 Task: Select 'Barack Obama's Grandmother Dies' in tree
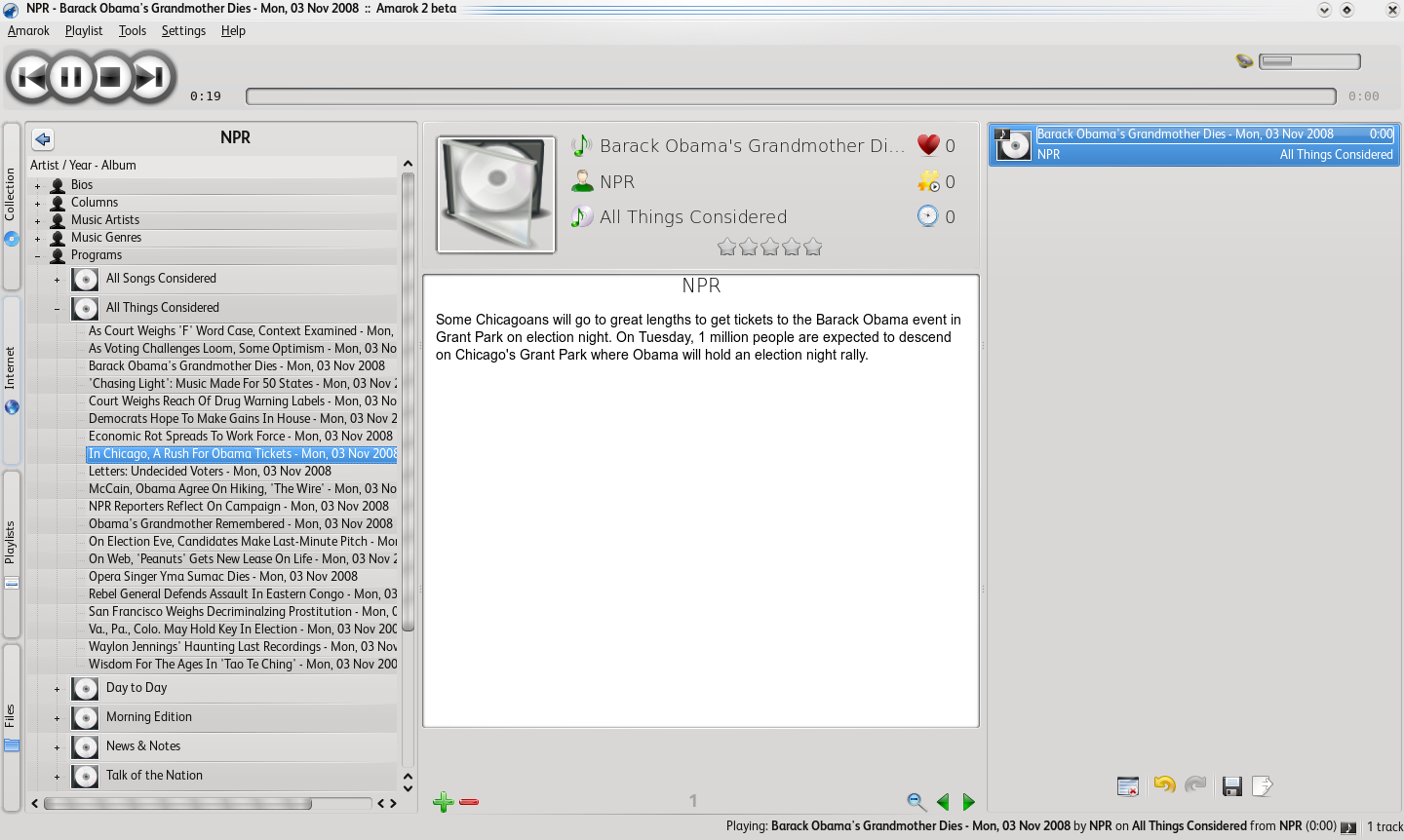point(237,366)
